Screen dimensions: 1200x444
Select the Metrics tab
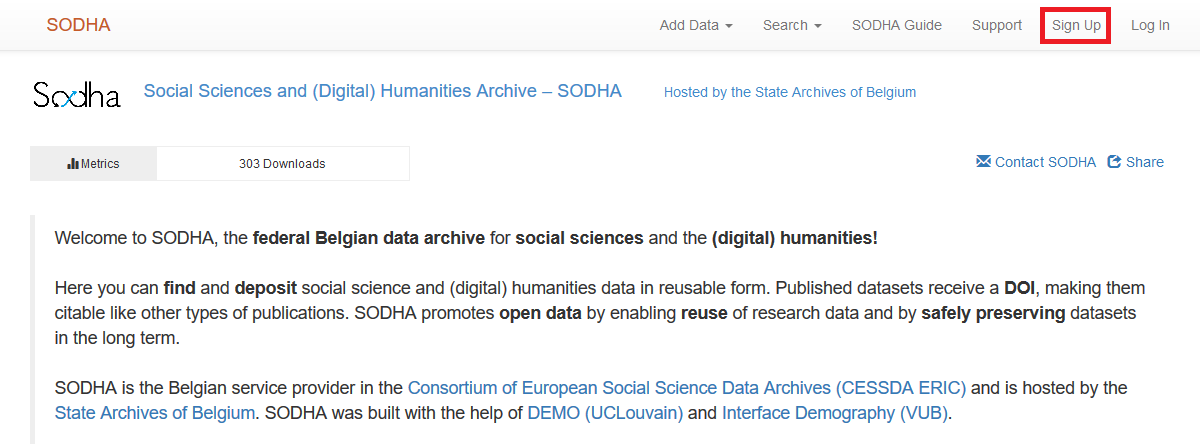93,164
